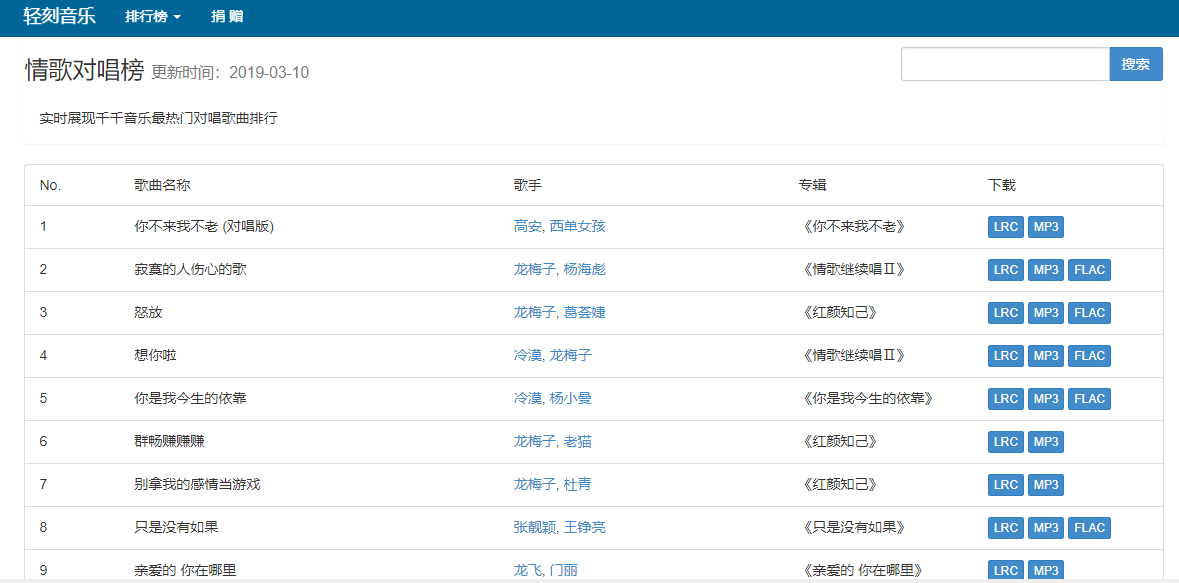Open artist link 张靓颖, 王铮亮
Screen dimensions: 1179x583
pyautogui.click(x=559, y=527)
